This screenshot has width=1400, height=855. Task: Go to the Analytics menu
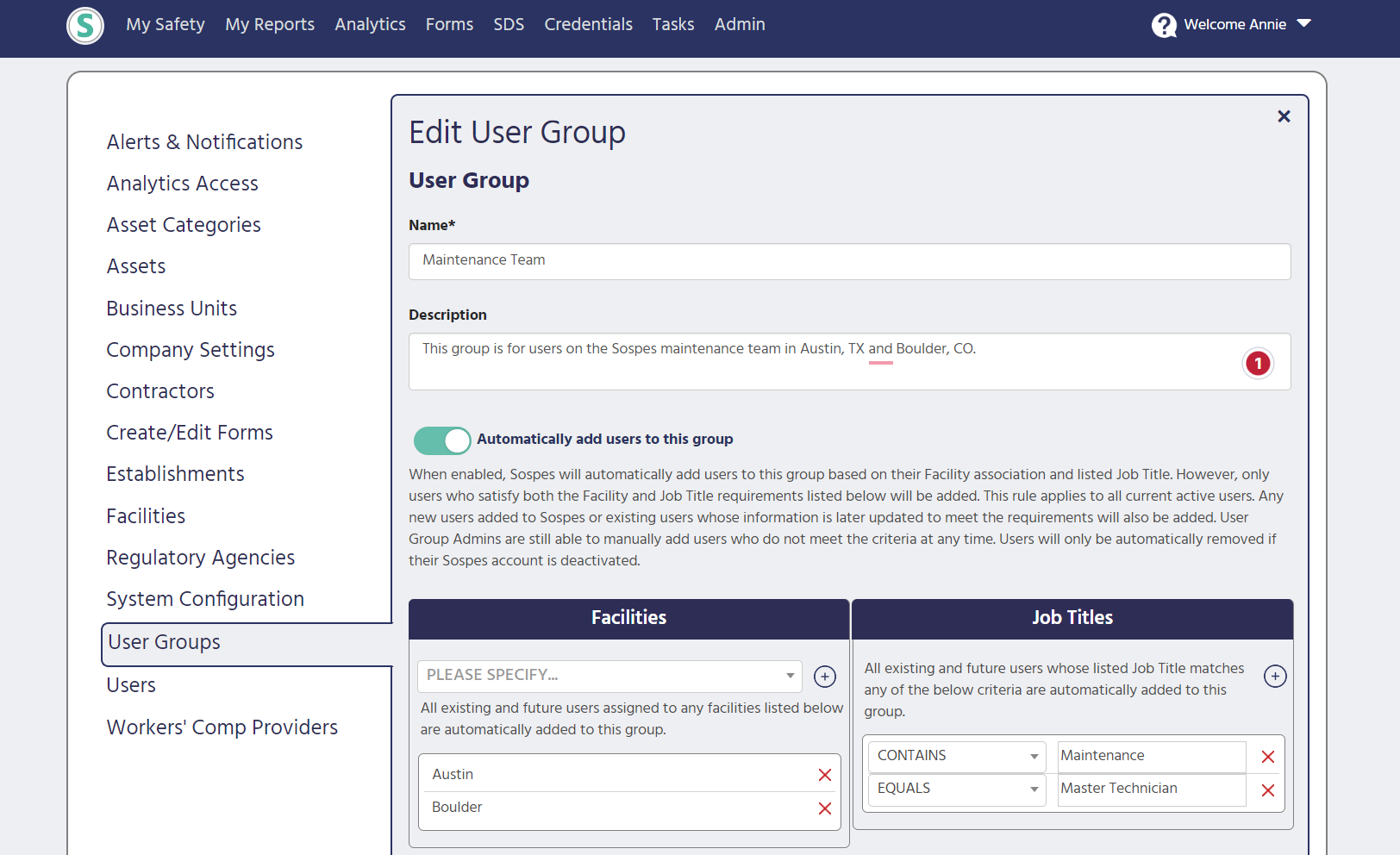370,24
